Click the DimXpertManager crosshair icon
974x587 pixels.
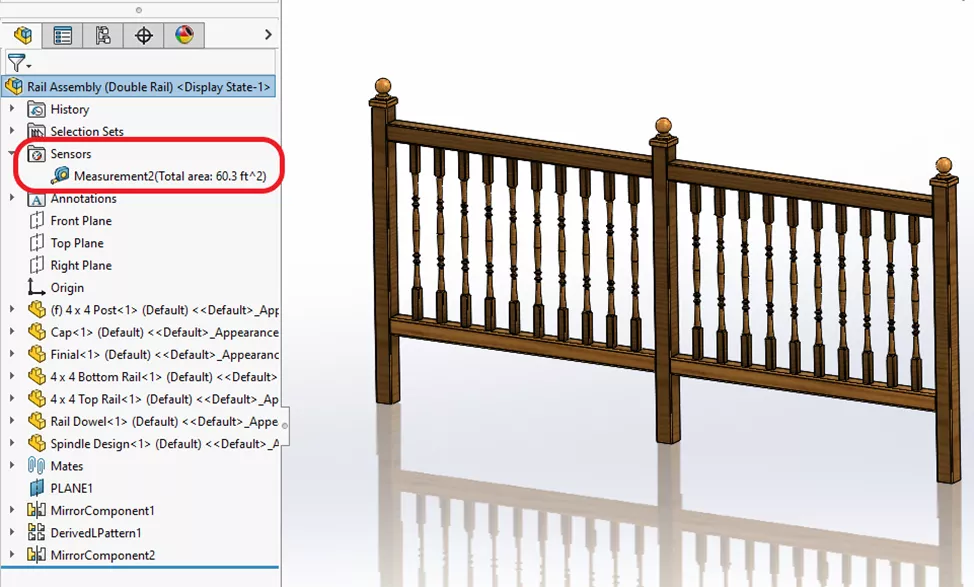pos(143,34)
